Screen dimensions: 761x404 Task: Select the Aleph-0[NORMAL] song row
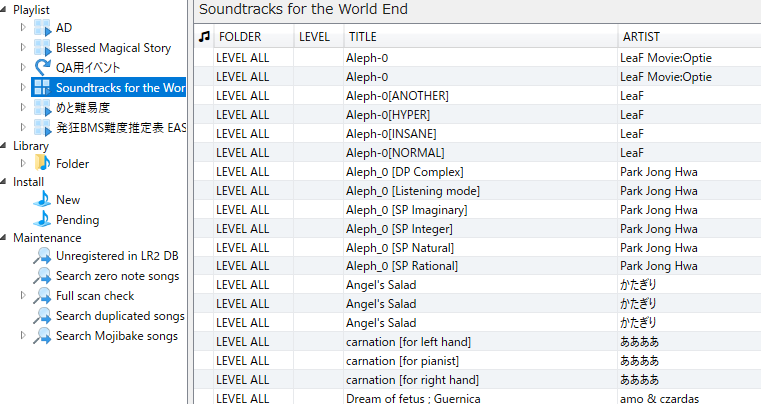pyautogui.click(x=478, y=152)
